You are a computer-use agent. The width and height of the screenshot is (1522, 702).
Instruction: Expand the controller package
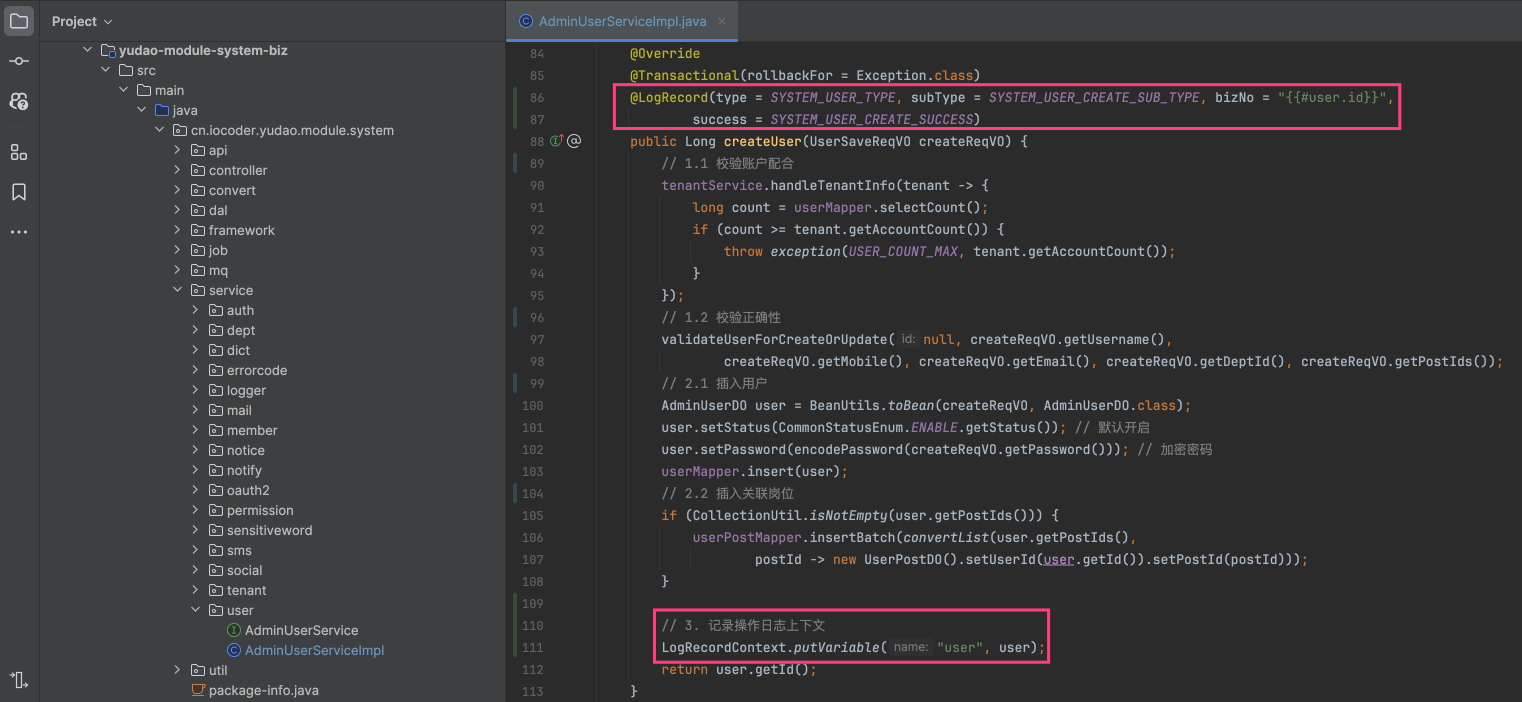(178, 170)
